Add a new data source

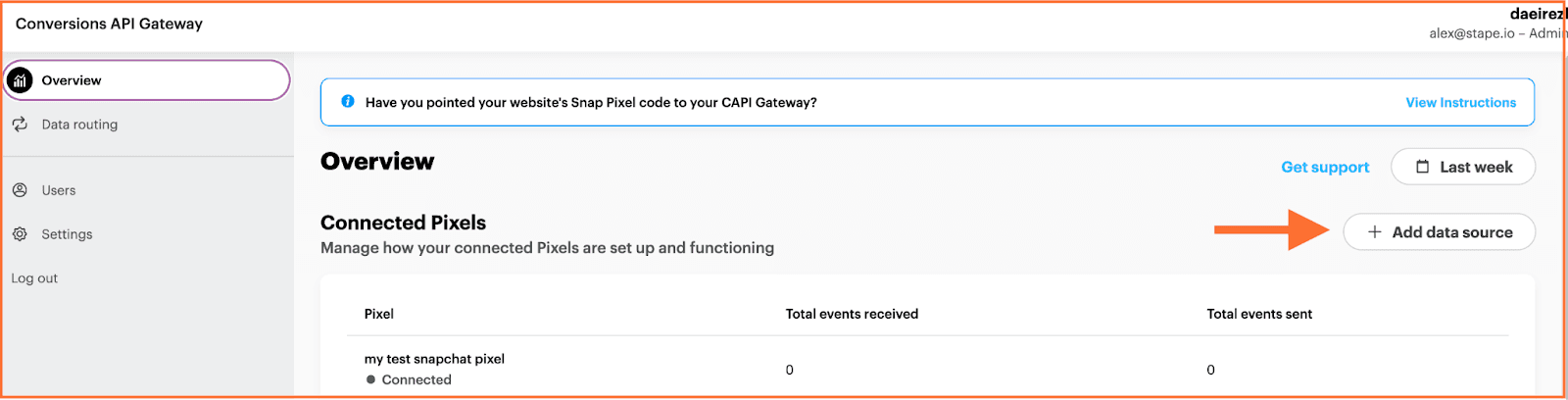click(1439, 232)
